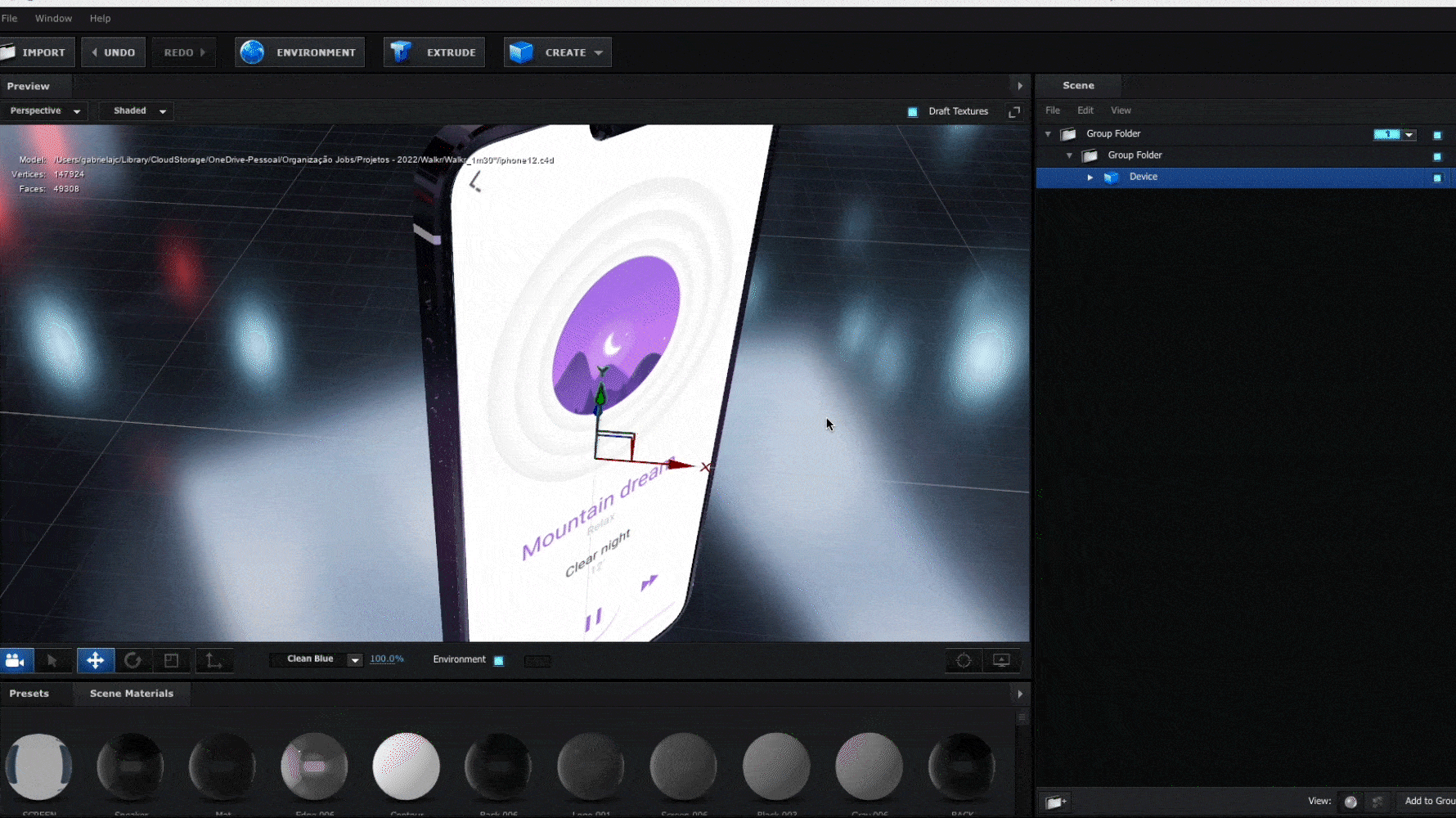Select the camera view tool
This screenshot has width=1456, height=818.
[16, 660]
